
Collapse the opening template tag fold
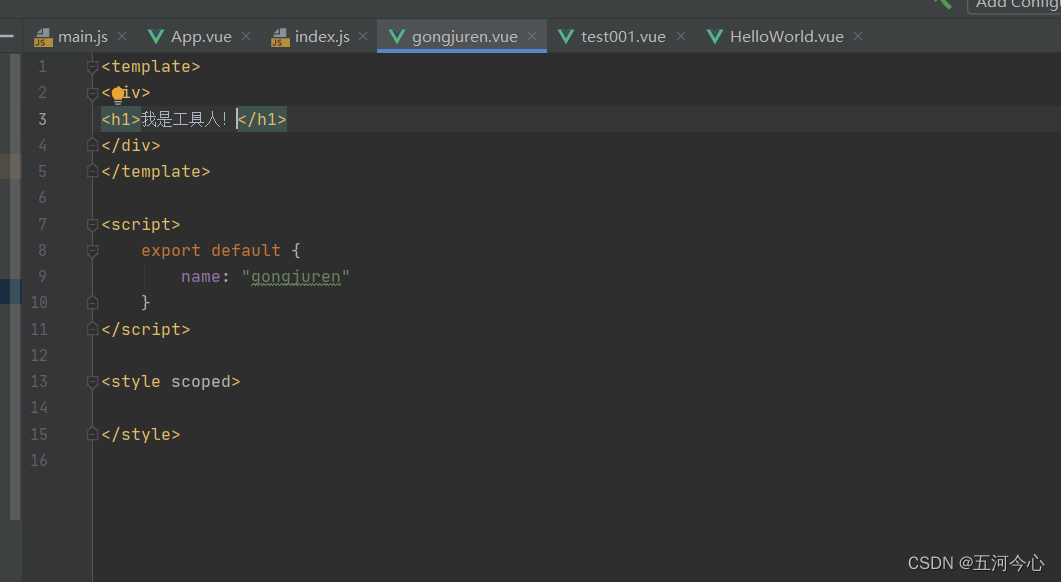[x=93, y=66]
